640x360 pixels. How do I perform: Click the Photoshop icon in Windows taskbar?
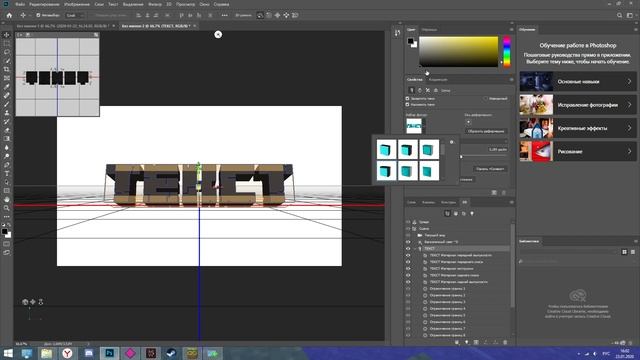[109, 353]
